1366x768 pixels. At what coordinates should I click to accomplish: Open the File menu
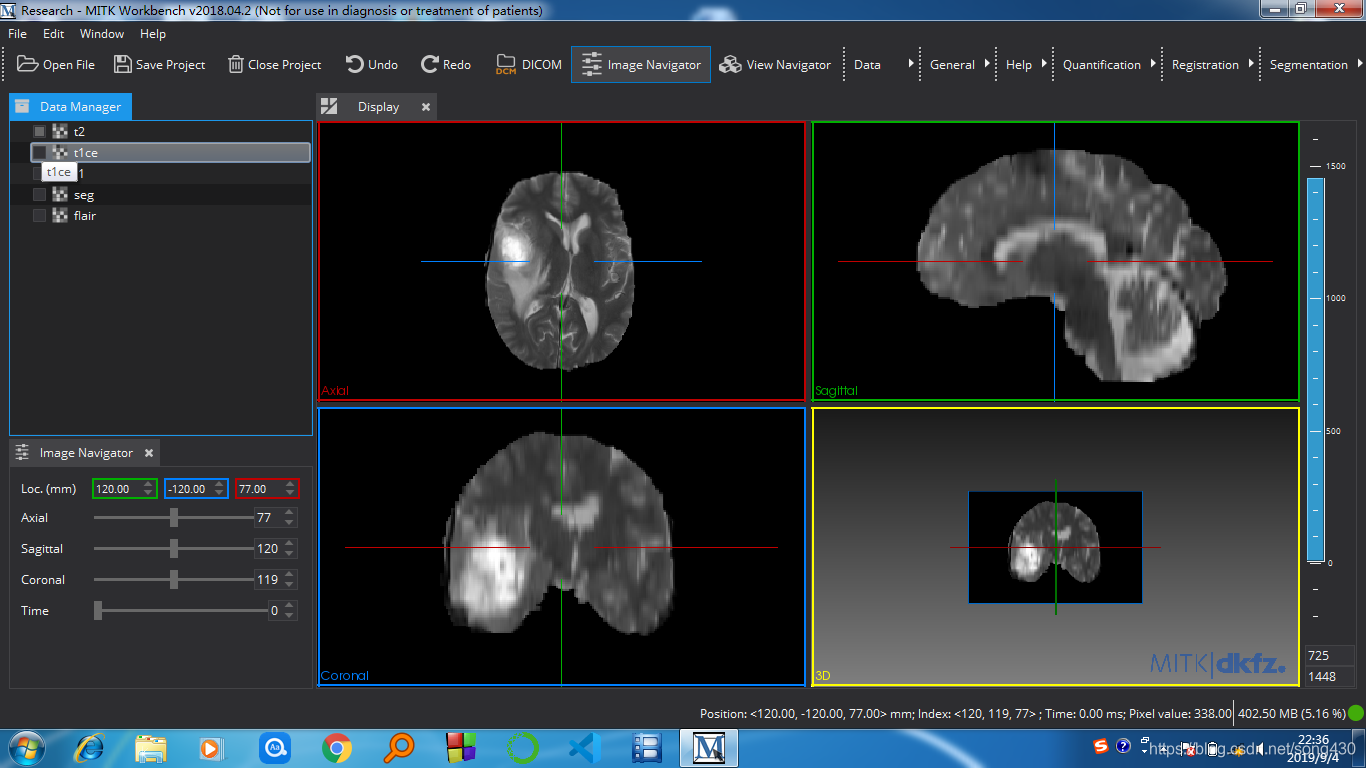tap(17, 33)
